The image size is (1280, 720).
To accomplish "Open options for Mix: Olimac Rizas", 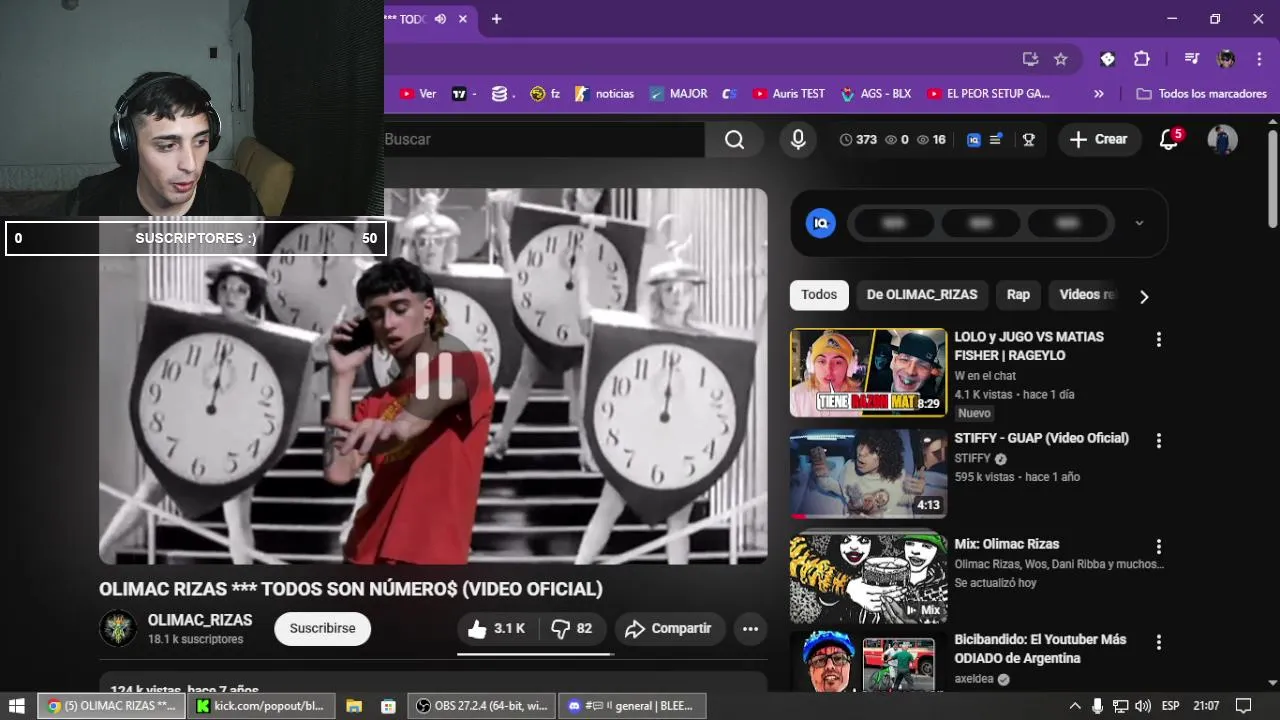I will (1159, 547).
